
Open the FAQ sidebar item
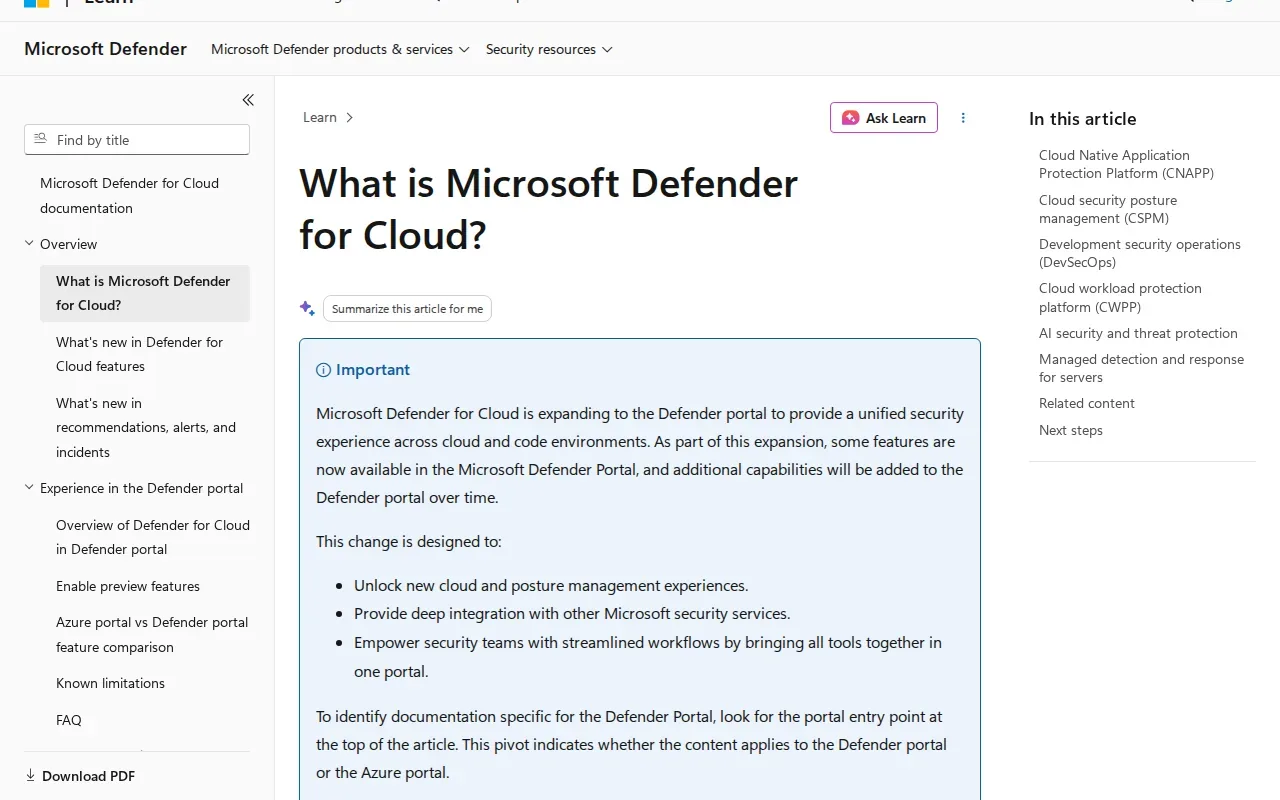(x=69, y=720)
